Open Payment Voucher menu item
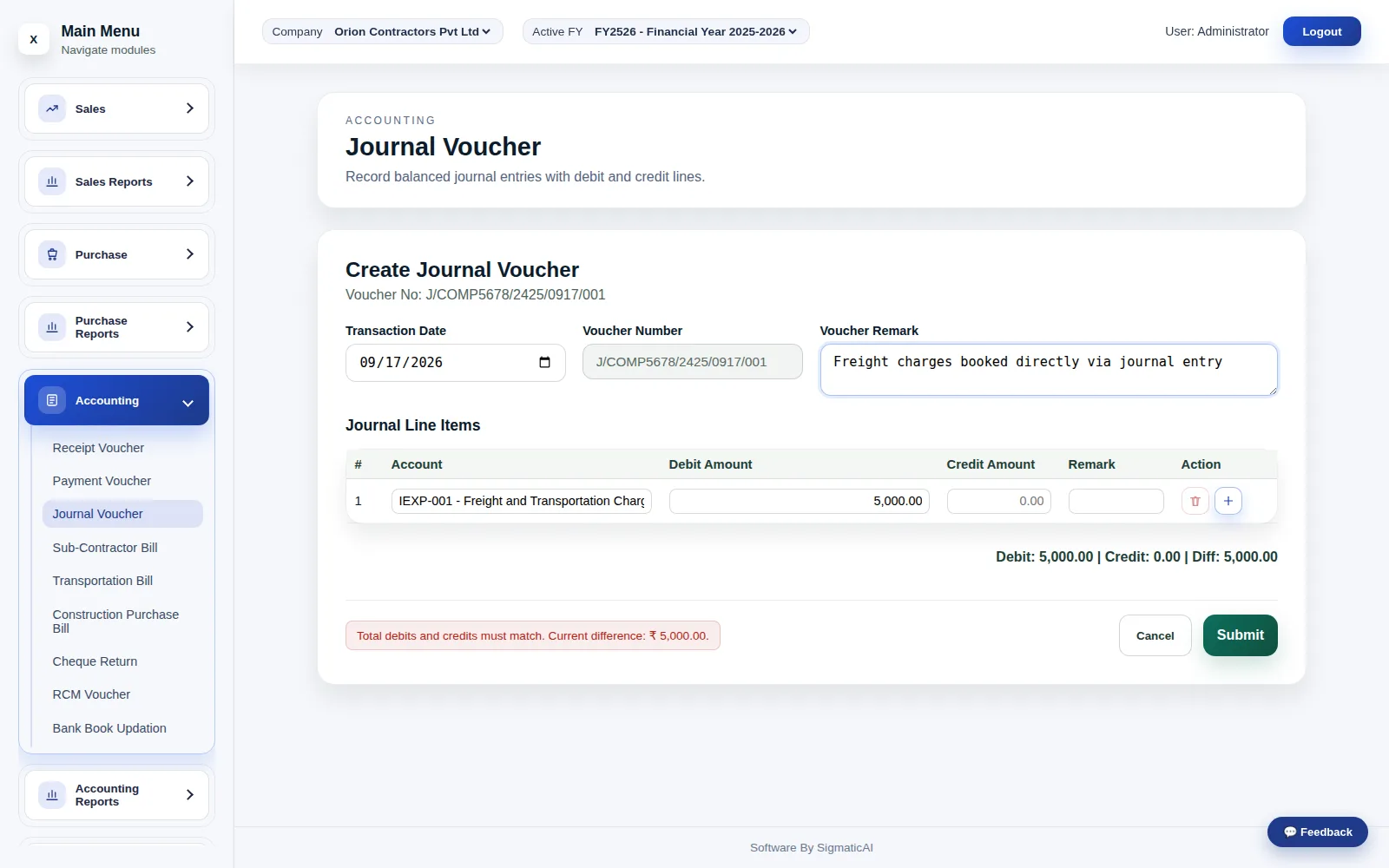1389x868 pixels. [x=122, y=481]
